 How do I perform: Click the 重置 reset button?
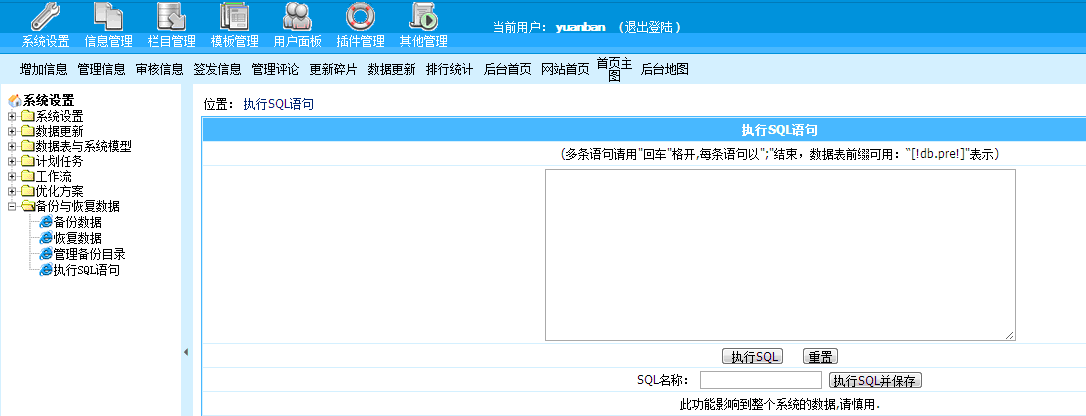821,357
